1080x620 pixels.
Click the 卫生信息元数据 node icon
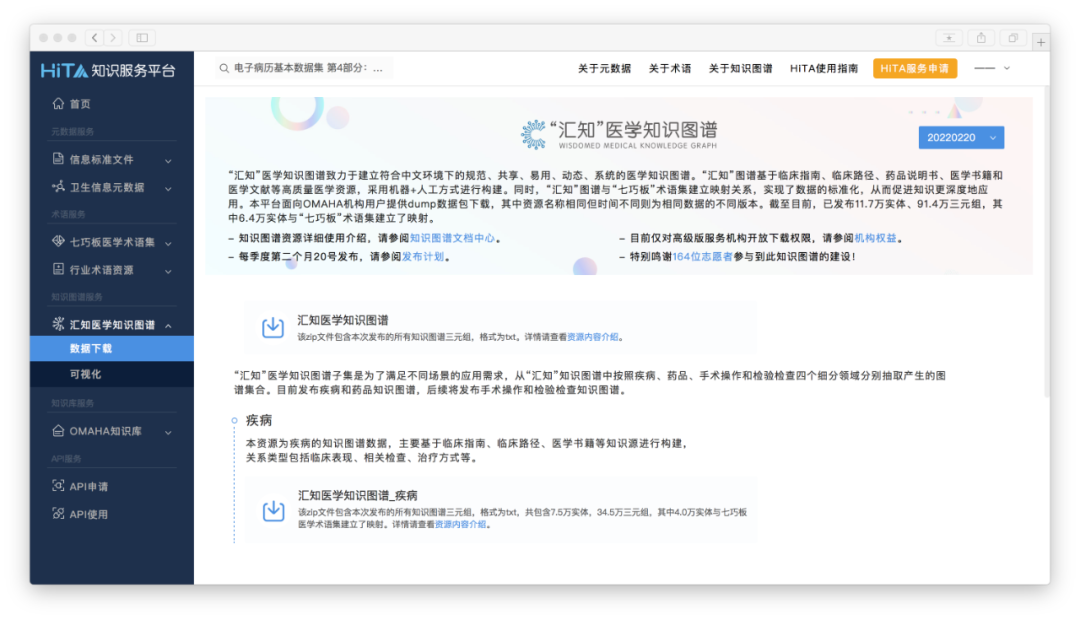[x=59, y=187]
